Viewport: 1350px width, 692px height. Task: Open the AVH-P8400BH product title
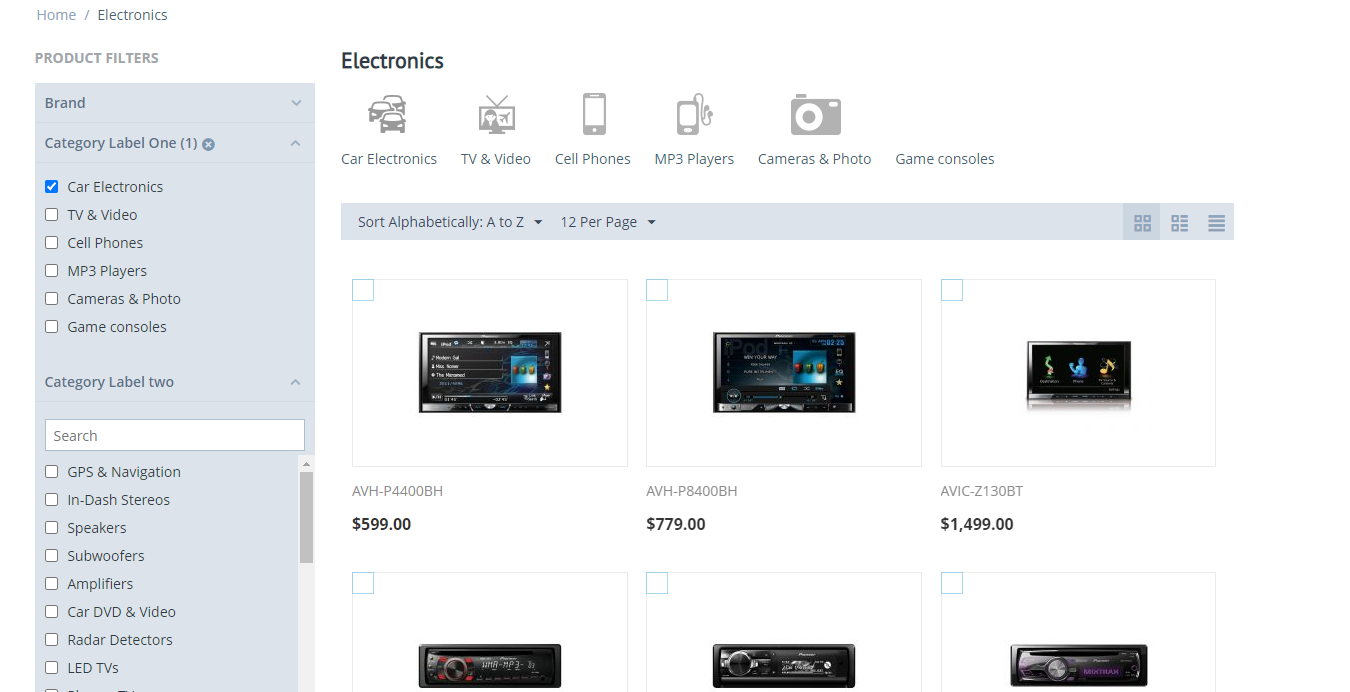tap(692, 491)
